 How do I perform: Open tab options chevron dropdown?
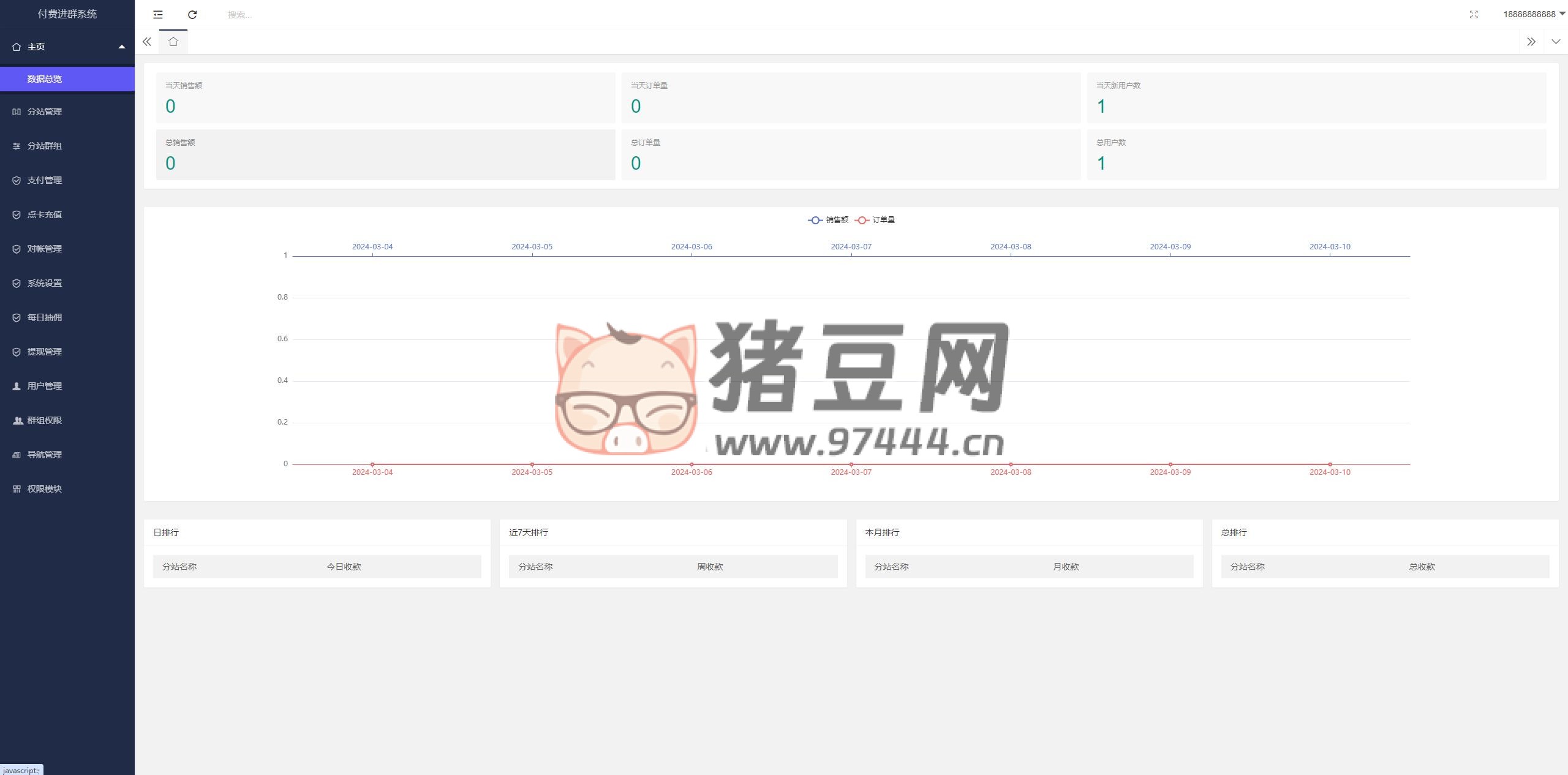[x=1556, y=42]
